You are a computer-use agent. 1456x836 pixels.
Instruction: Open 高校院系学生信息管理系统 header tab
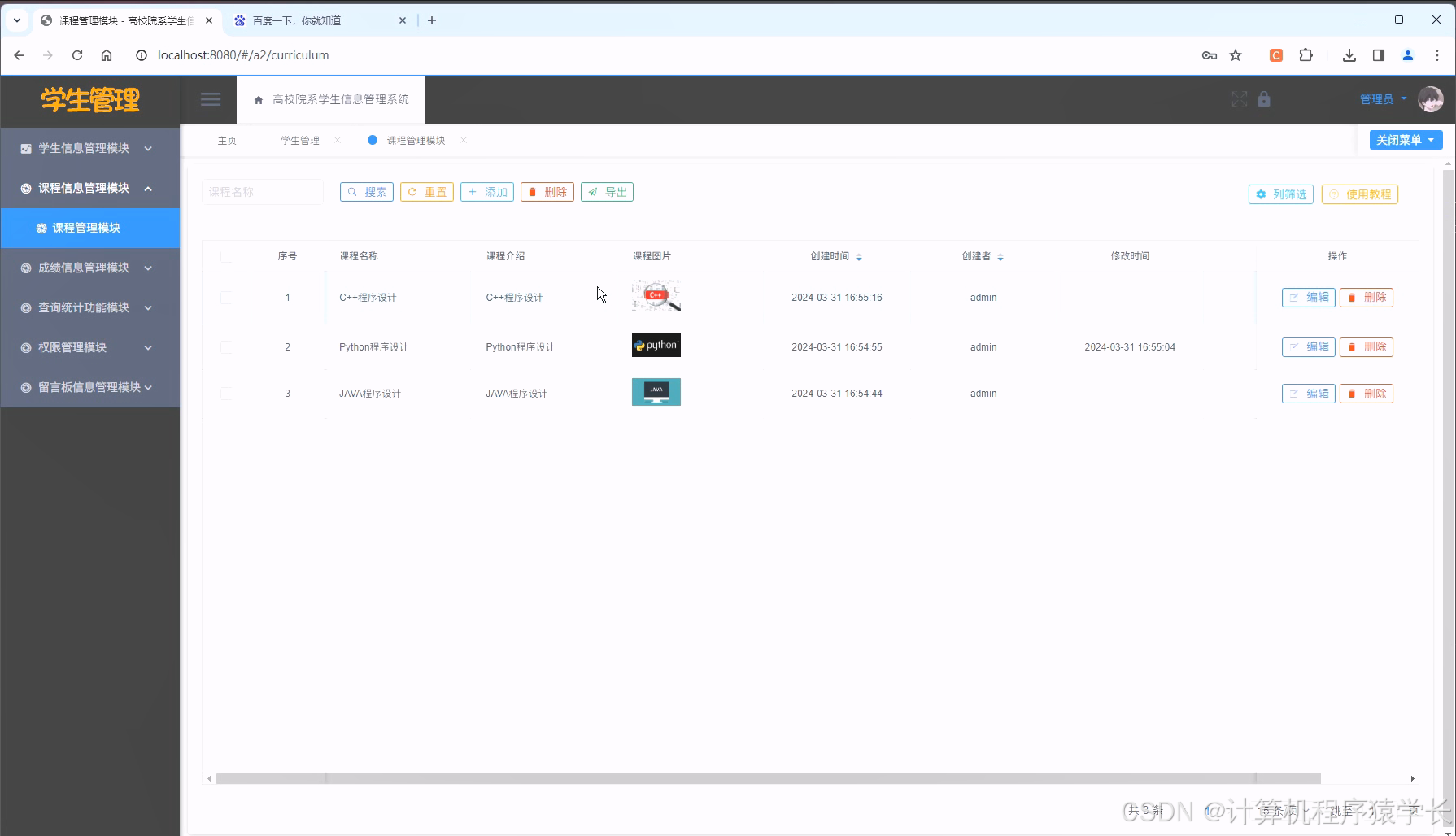pos(331,100)
